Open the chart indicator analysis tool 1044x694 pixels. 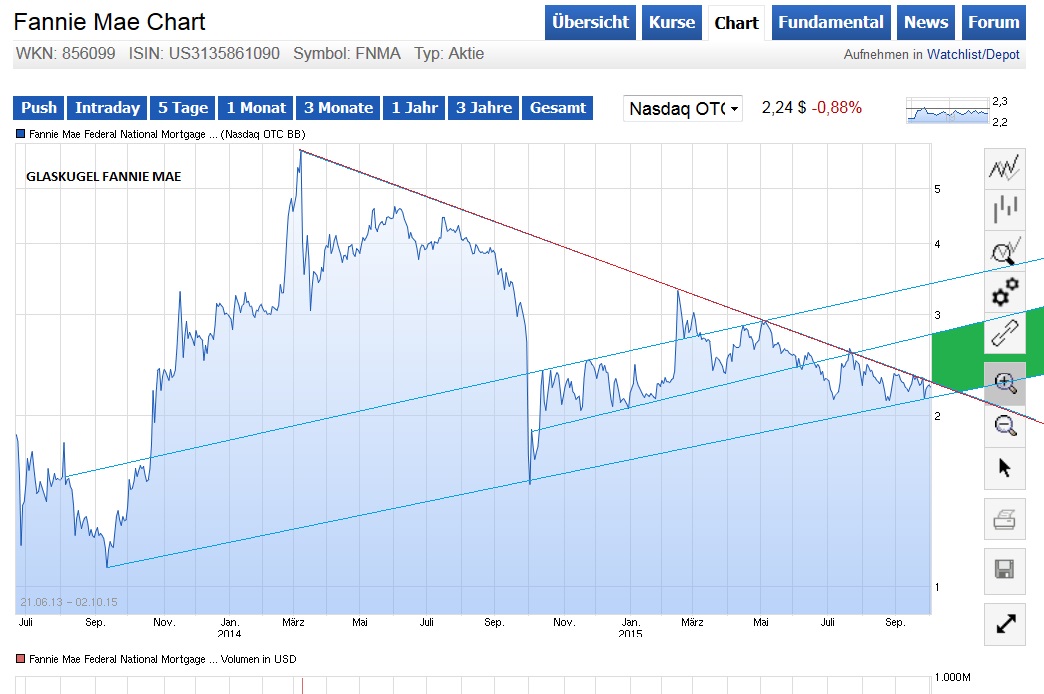[1004, 250]
